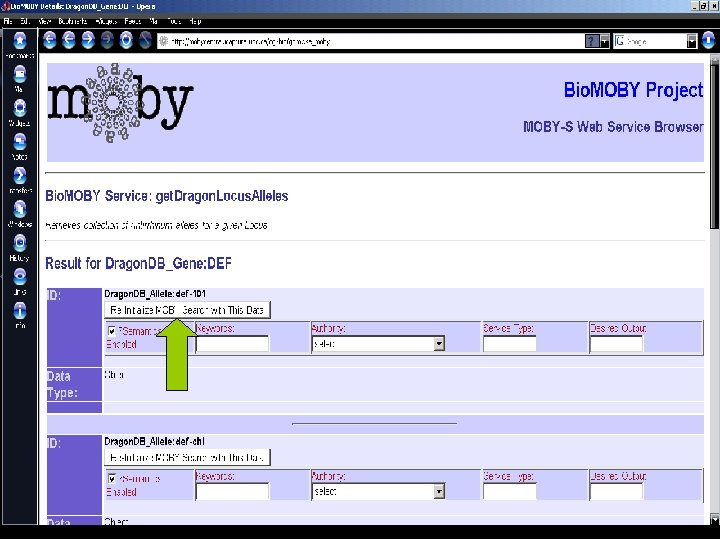Open the search engine dropdown arrow
The image size is (720, 540).
[692, 41]
